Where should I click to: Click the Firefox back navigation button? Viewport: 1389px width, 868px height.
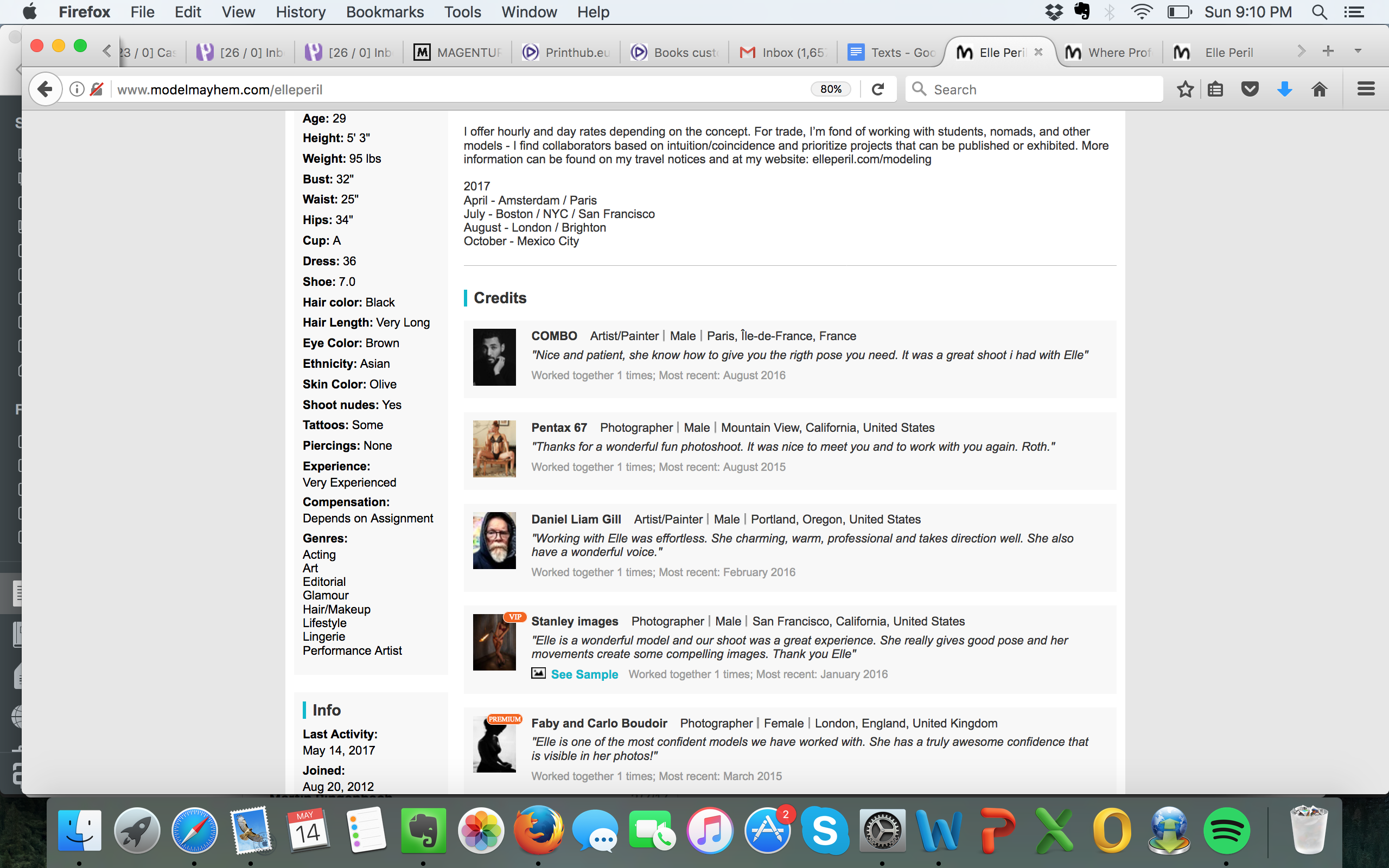pyautogui.click(x=45, y=89)
